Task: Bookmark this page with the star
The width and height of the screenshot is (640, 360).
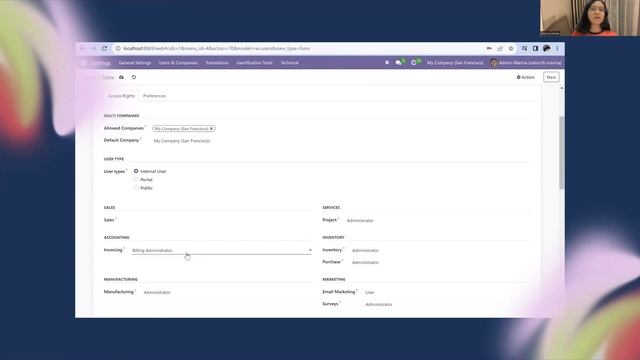Action: click(511, 48)
